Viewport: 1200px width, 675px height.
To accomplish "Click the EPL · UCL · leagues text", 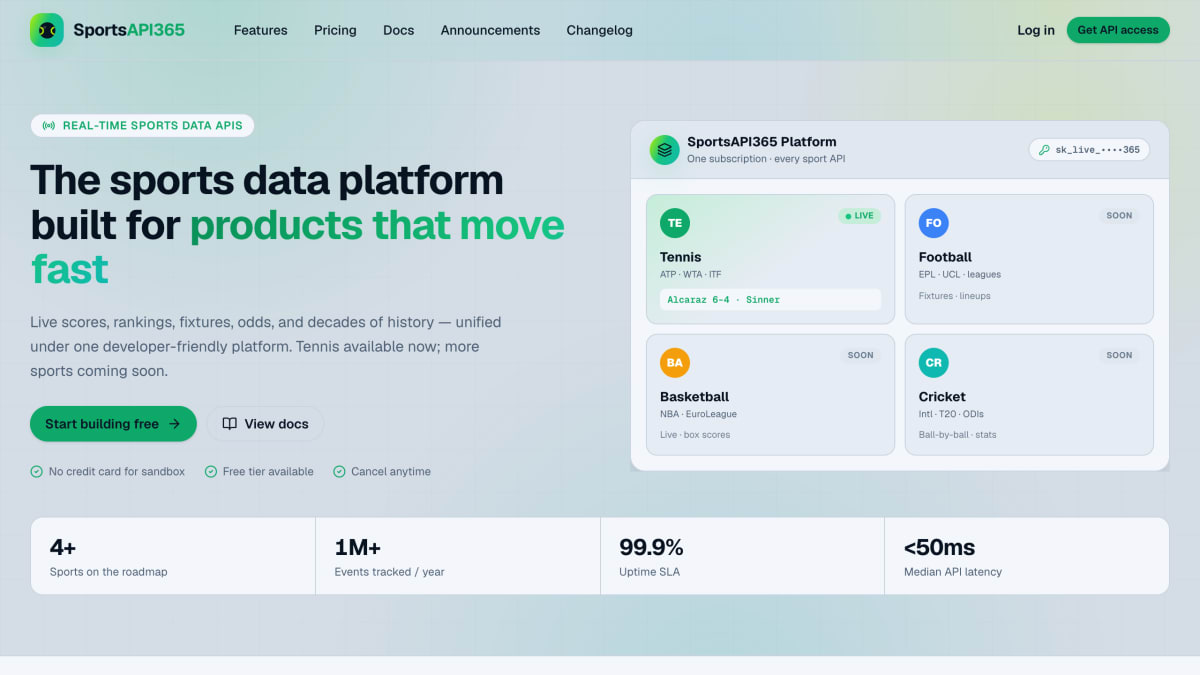I will pos(960,275).
